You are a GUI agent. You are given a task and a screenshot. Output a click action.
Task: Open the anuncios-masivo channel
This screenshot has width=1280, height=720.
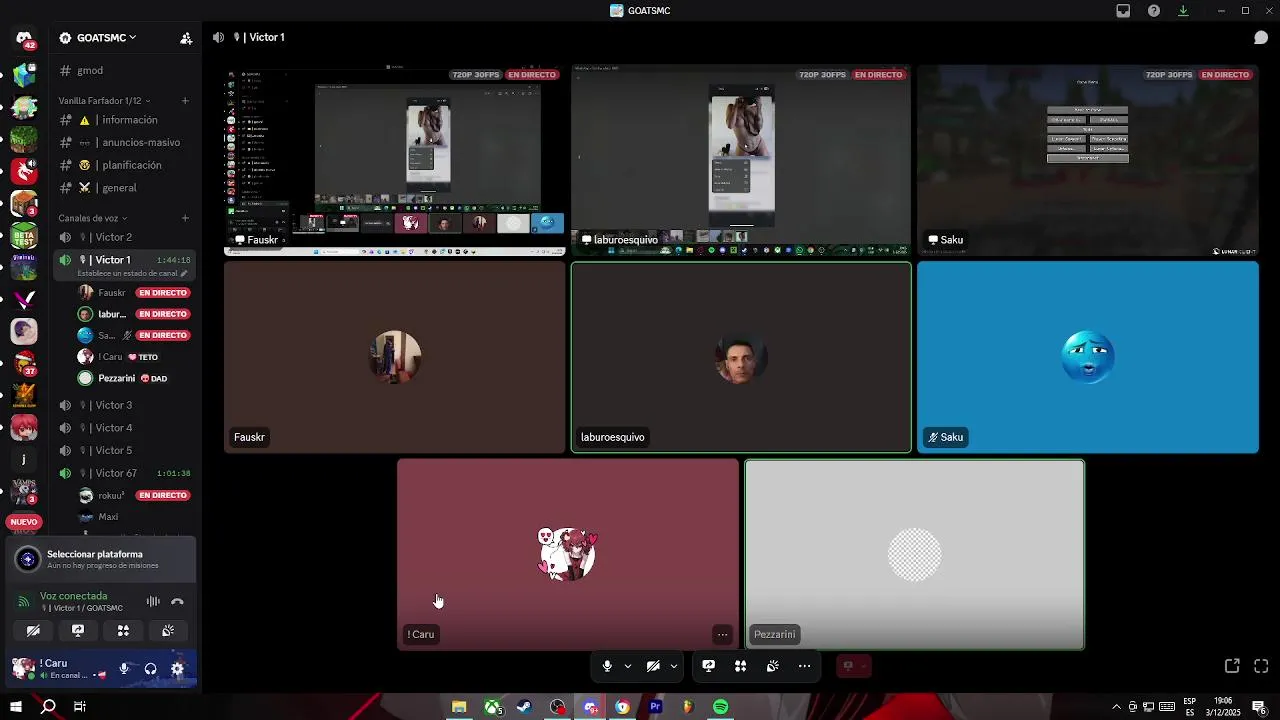point(125,143)
